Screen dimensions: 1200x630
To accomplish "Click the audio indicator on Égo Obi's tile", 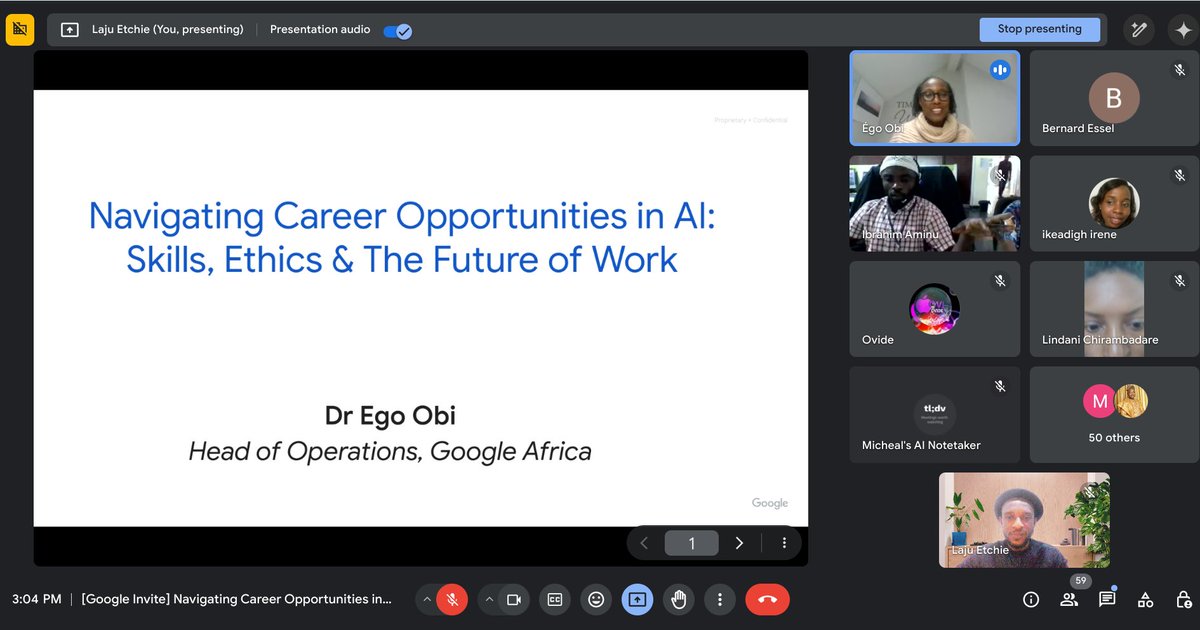I will [999, 69].
